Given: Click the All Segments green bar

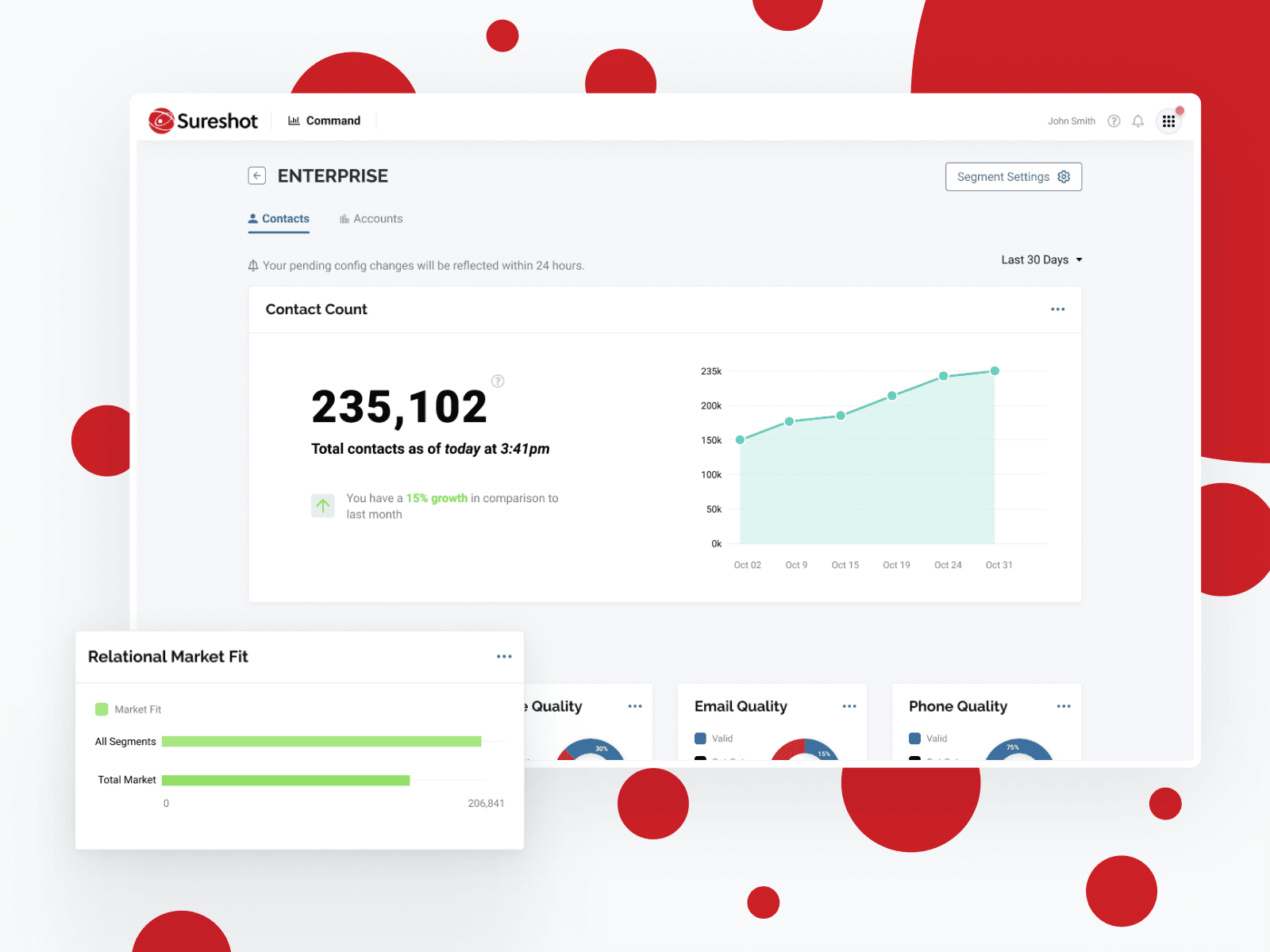Looking at the screenshot, I should (321, 742).
